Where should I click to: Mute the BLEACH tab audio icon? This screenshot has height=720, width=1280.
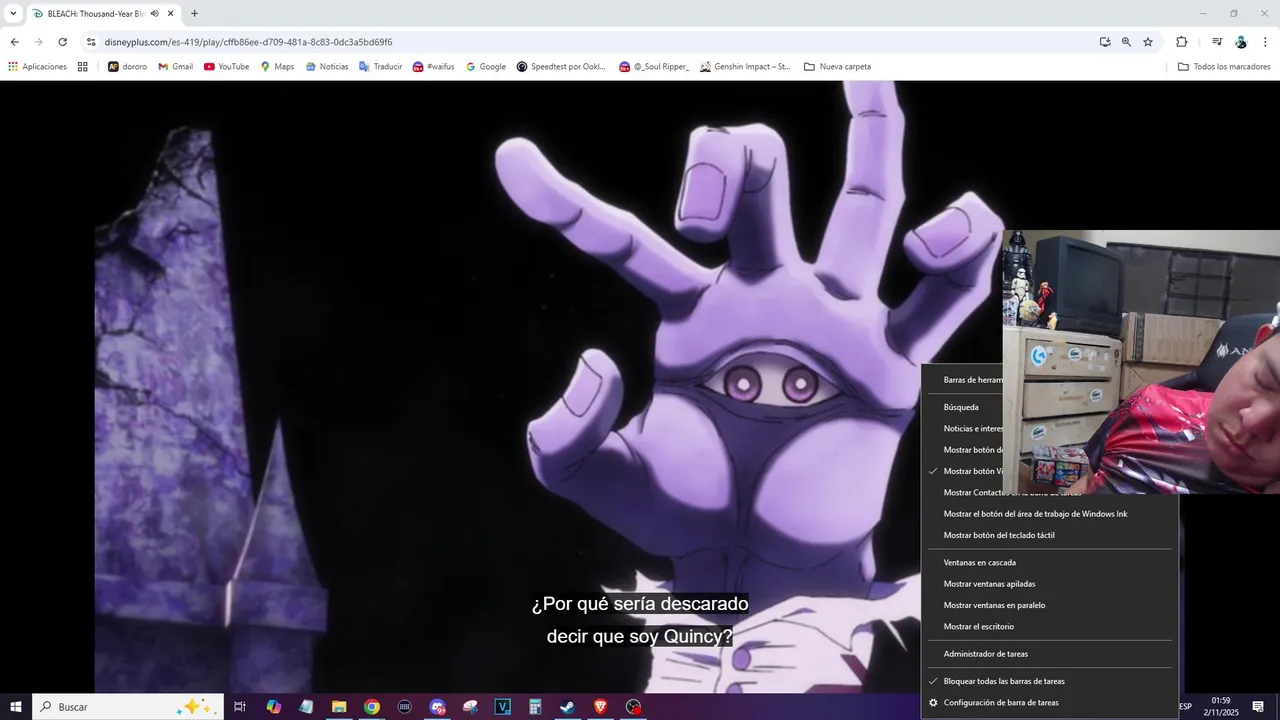click(x=155, y=14)
